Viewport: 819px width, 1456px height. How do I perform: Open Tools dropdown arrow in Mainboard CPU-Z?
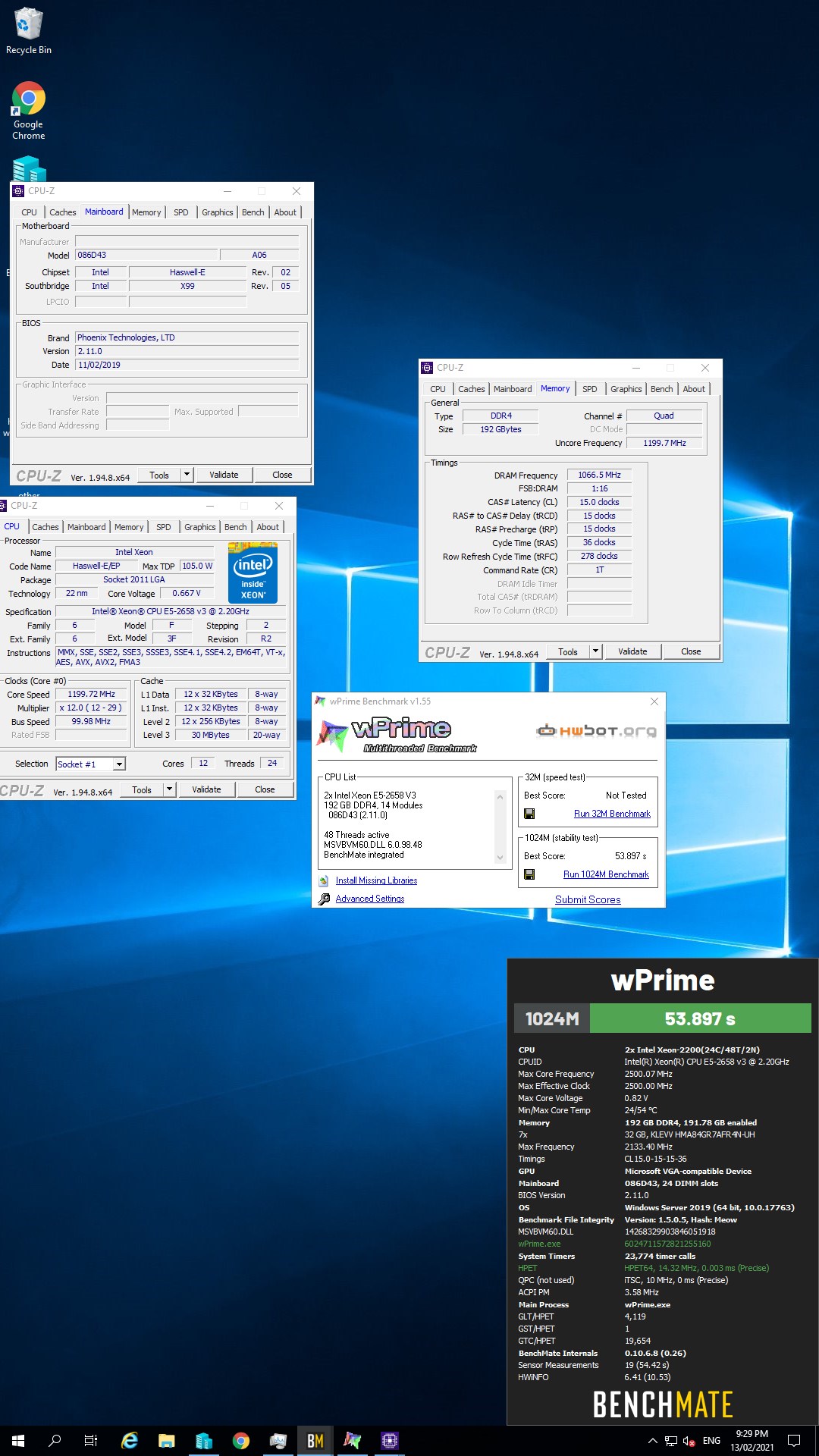coord(187,475)
